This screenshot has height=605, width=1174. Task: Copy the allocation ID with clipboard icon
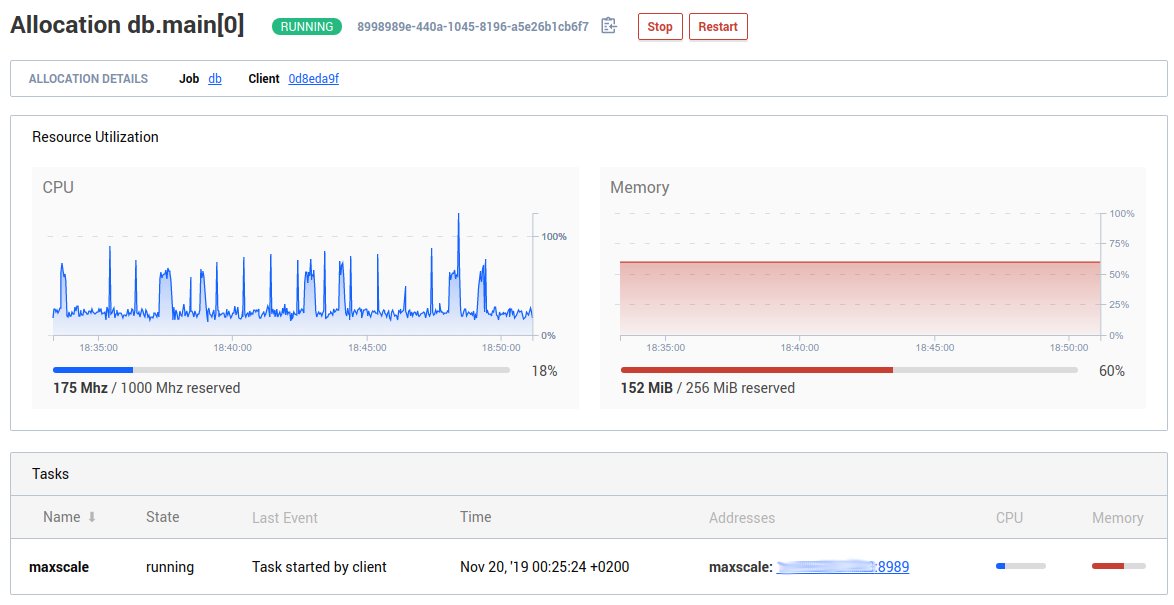pos(609,26)
